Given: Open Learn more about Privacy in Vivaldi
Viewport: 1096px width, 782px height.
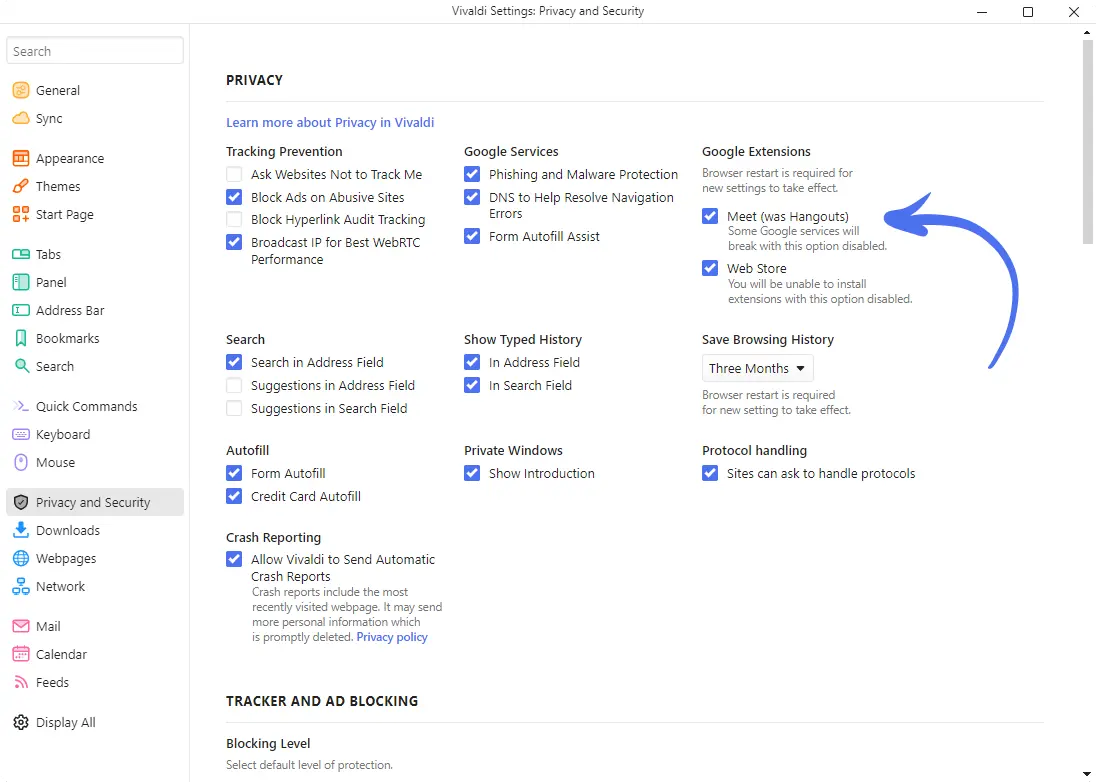Looking at the screenshot, I should [330, 122].
